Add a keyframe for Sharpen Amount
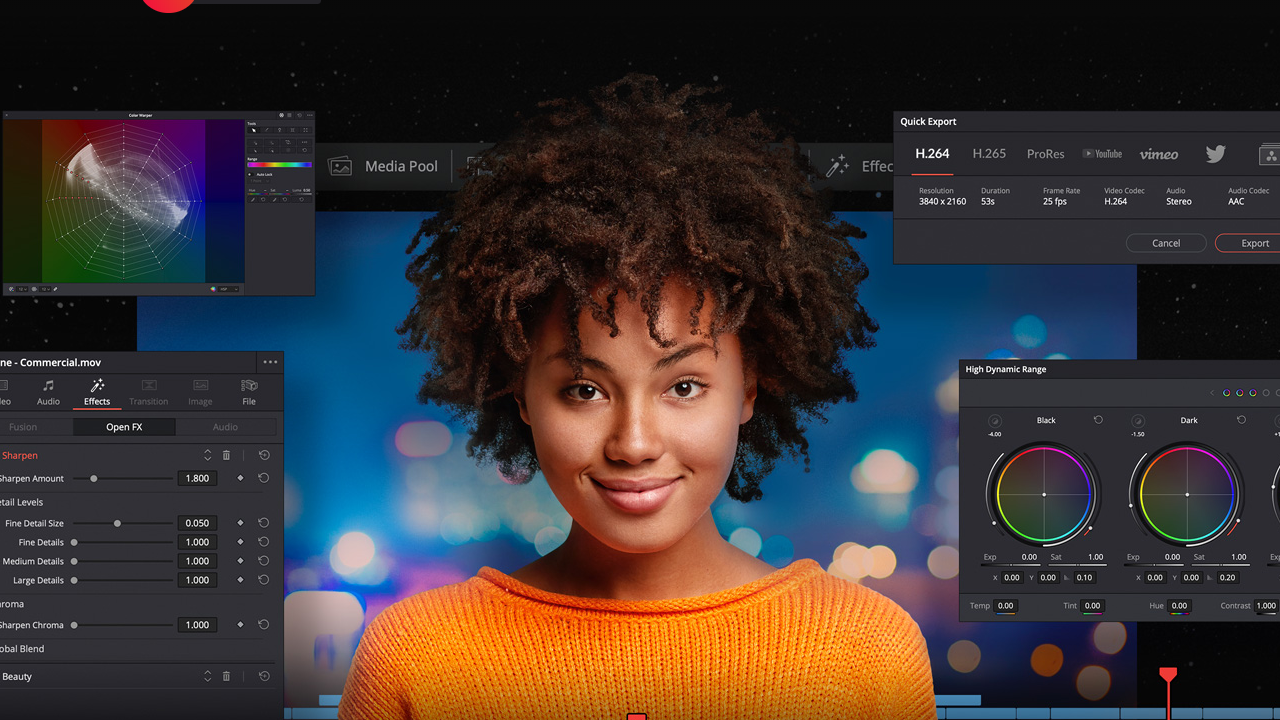This screenshot has width=1280, height=720. coord(240,478)
